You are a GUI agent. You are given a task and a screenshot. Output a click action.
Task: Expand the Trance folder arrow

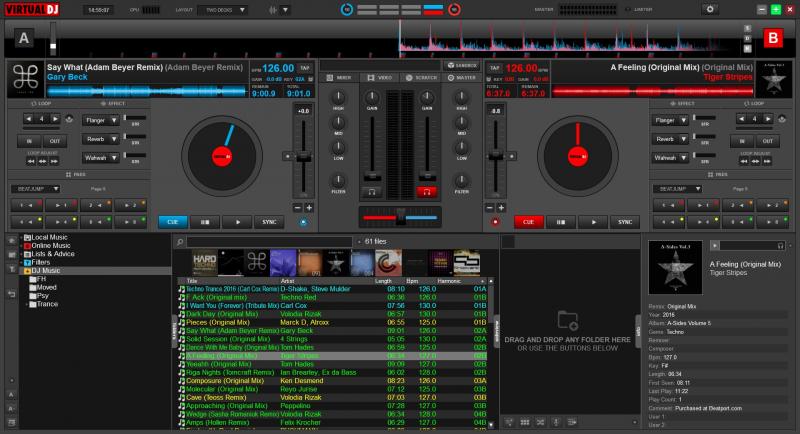click(x=27, y=304)
